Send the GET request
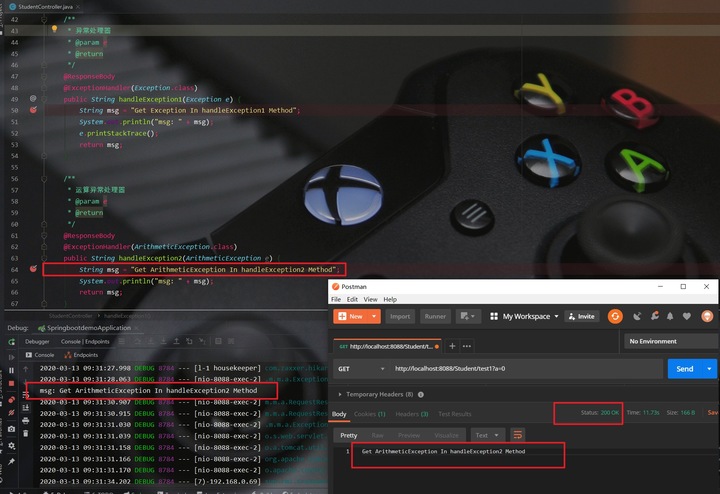The width and height of the screenshot is (720, 494). [685, 369]
